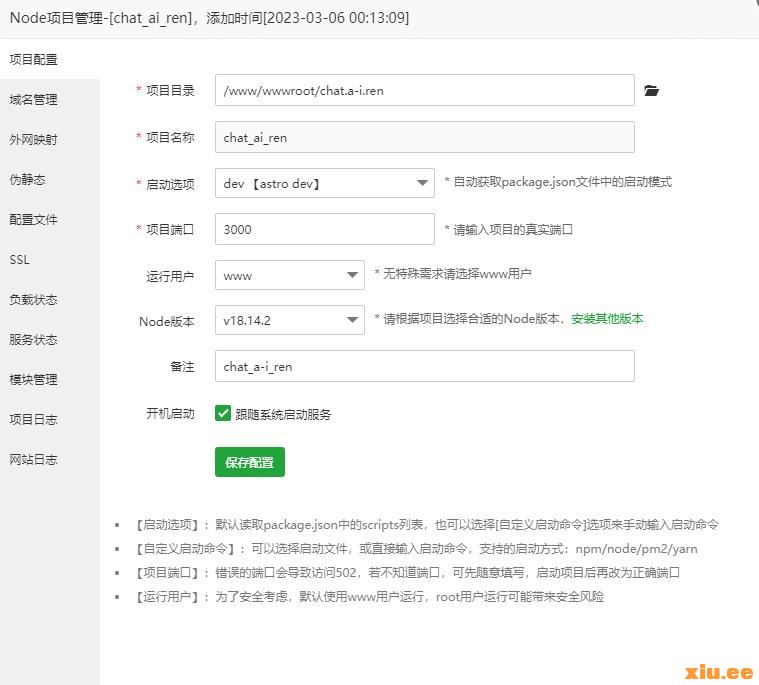Open Node版本 v18.14.2 dropdown

[x=289, y=320]
